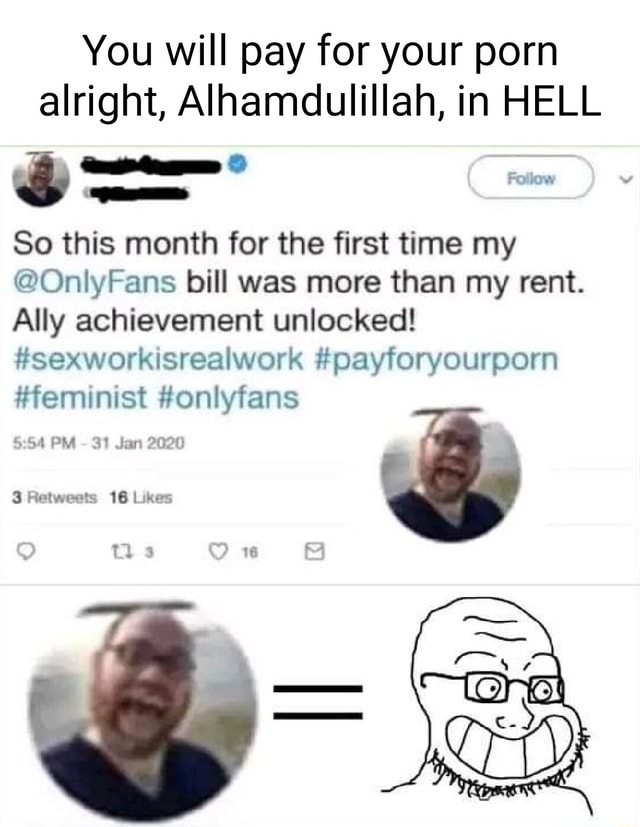This screenshot has width=640, height=827.
Task: Click the blue verified badge icon
Action: [x=237, y=164]
